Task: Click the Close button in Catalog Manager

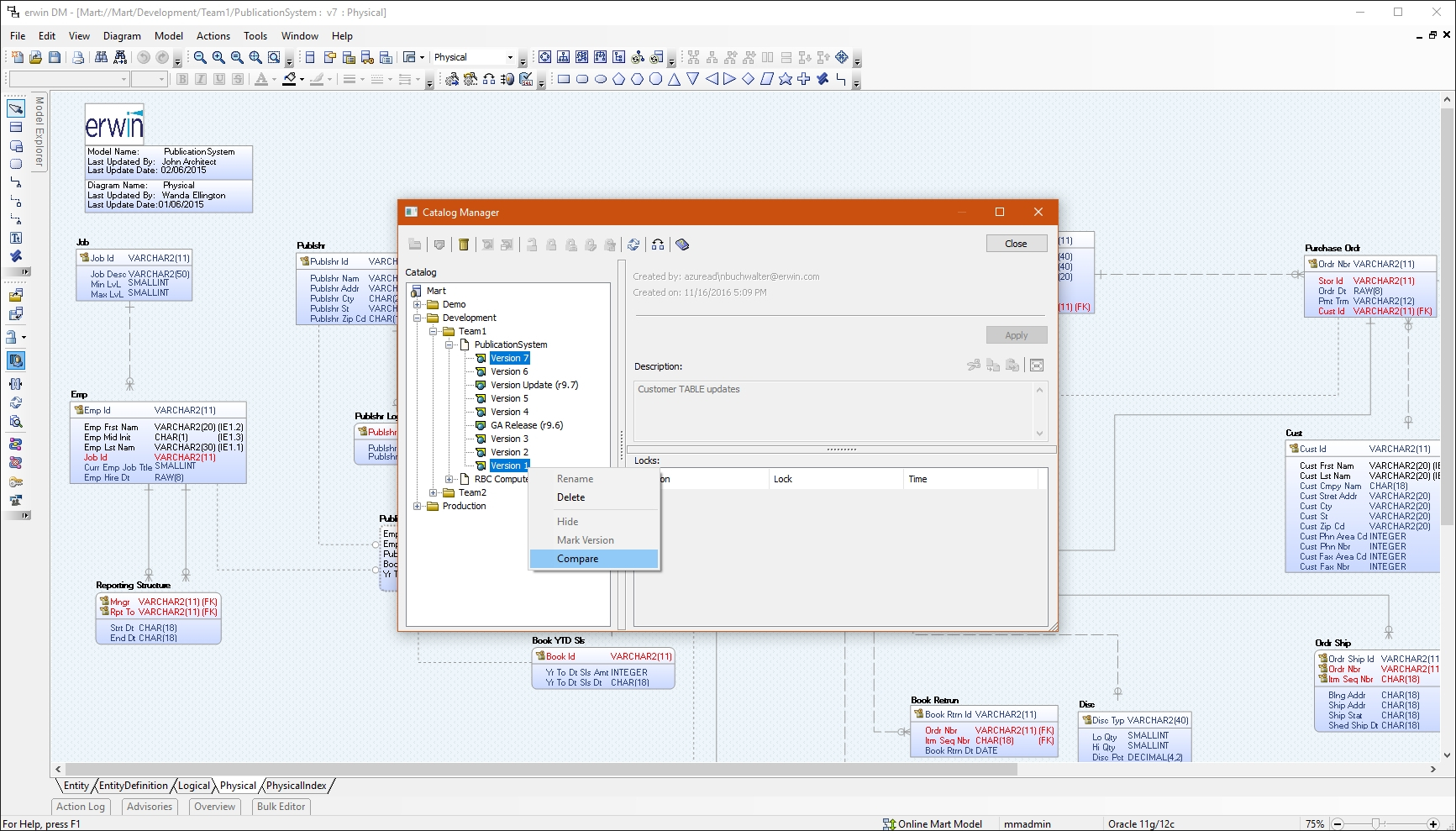Action: click(x=1016, y=244)
